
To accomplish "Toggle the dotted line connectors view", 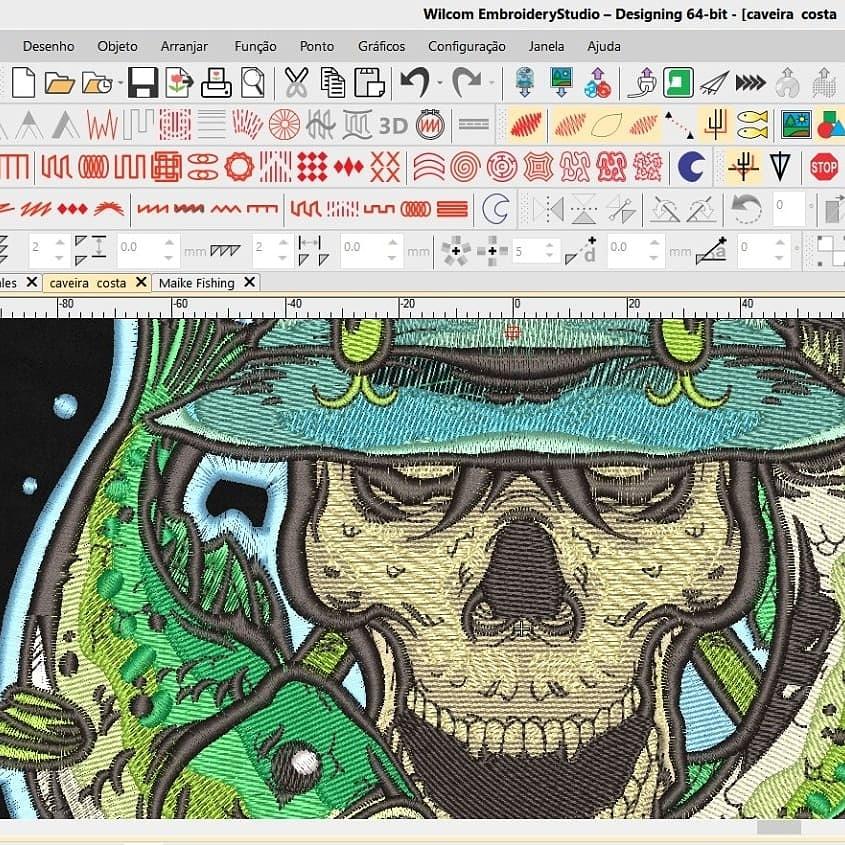I will (679, 125).
